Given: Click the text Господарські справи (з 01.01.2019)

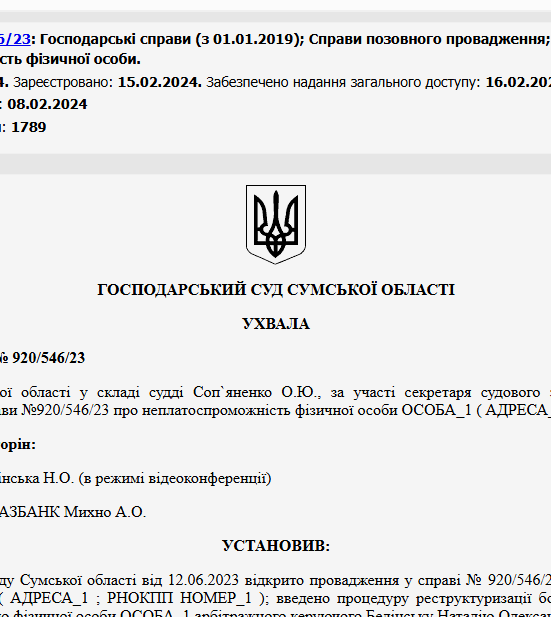Looking at the screenshot, I should click(x=172, y=39).
